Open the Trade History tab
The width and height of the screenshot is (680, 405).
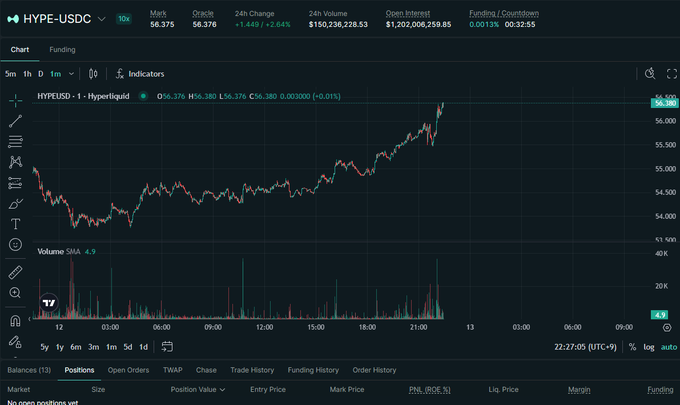coord(252,370)
